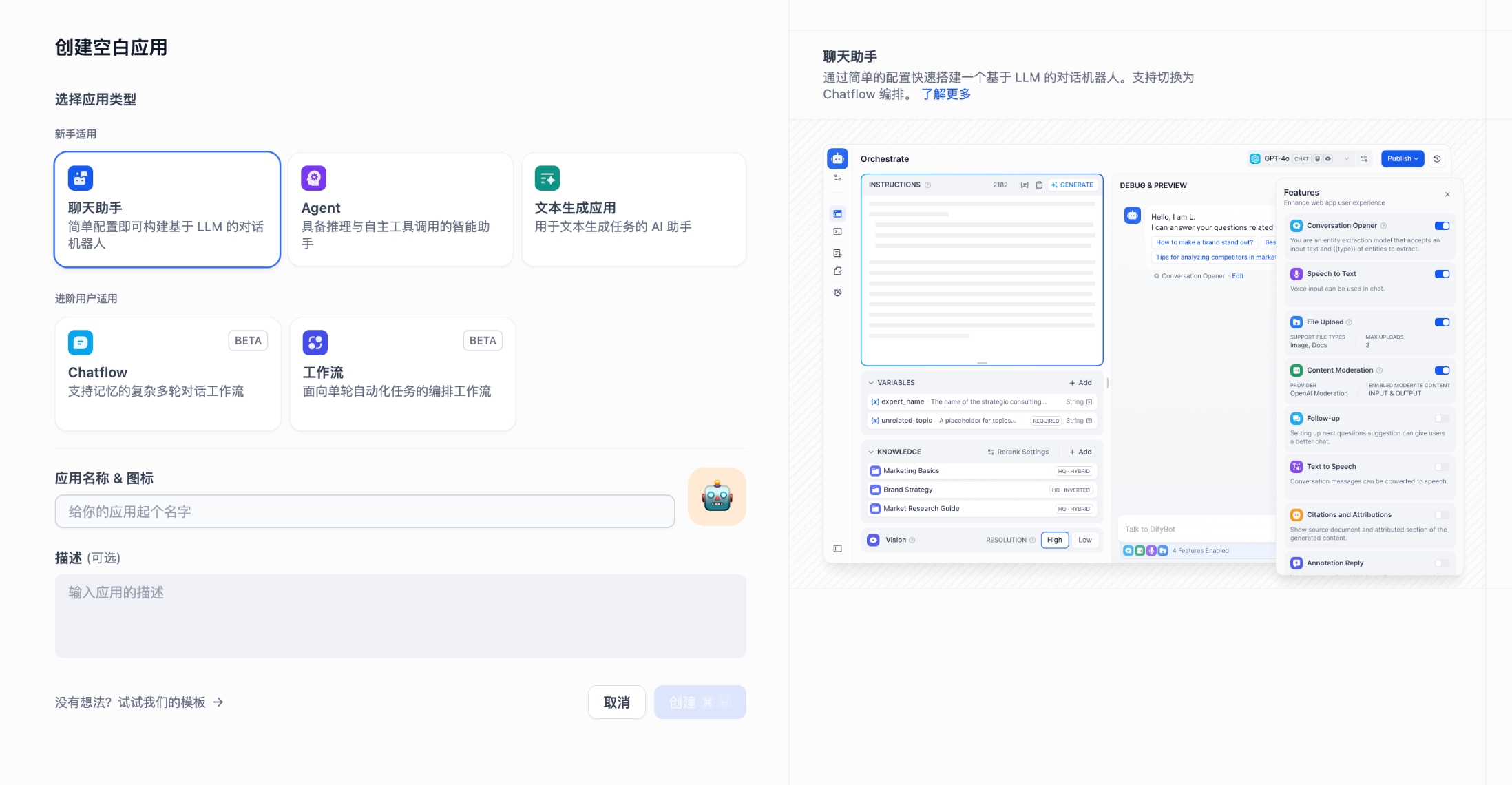Screen dimensions: 1512x785
Task: Enable the Follow-up toggle
Action: click(1442, 419)
